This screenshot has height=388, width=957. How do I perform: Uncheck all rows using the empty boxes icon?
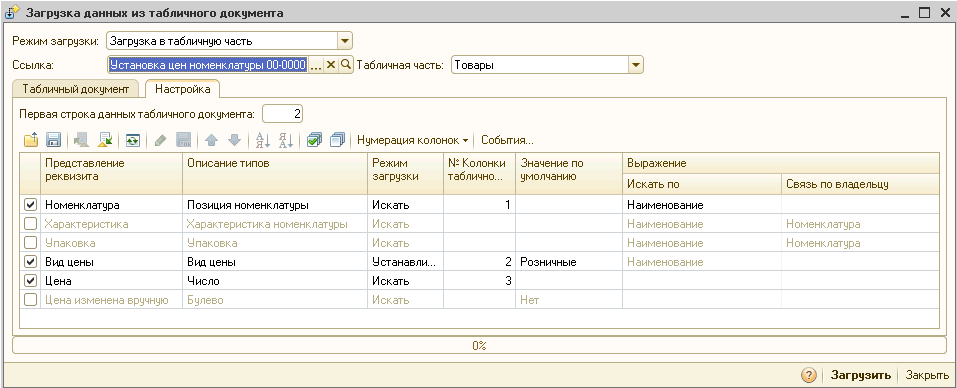click(x=338, y=140)
